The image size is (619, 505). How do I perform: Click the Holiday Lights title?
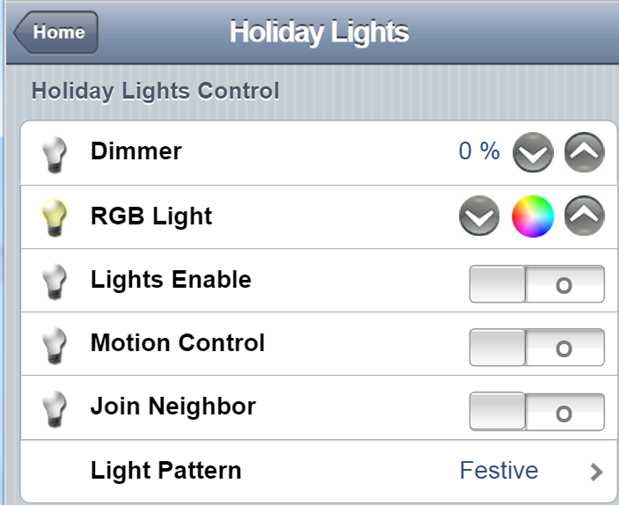(319, 32)
